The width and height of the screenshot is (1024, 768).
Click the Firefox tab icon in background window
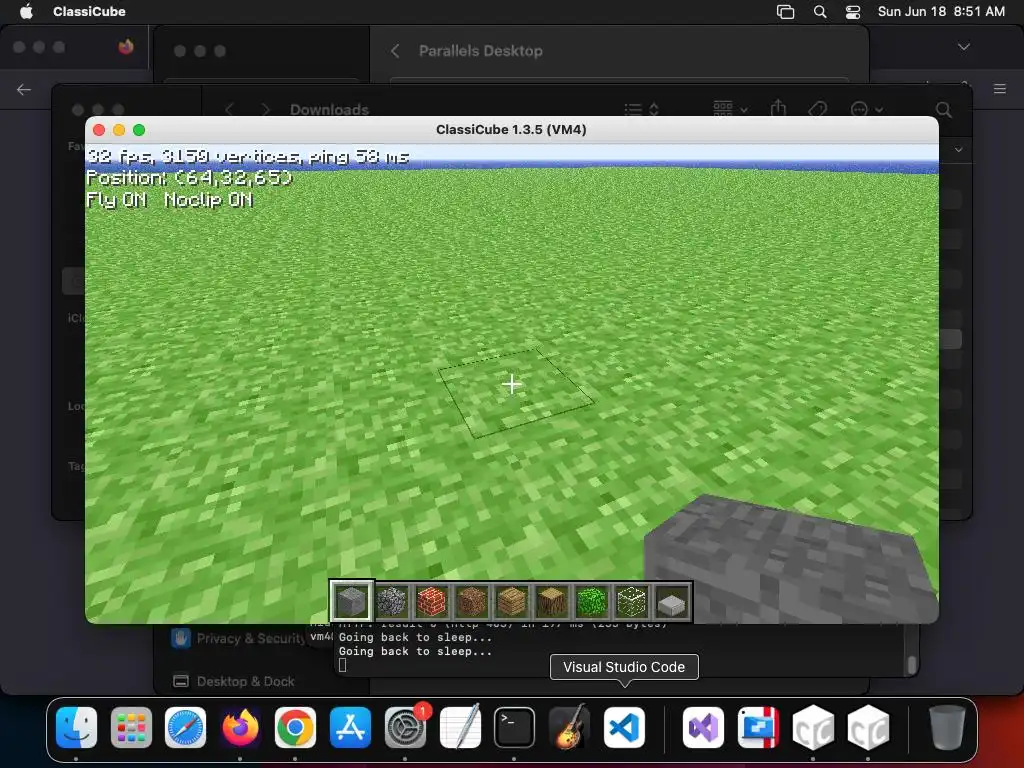click(x=126, y=46)
